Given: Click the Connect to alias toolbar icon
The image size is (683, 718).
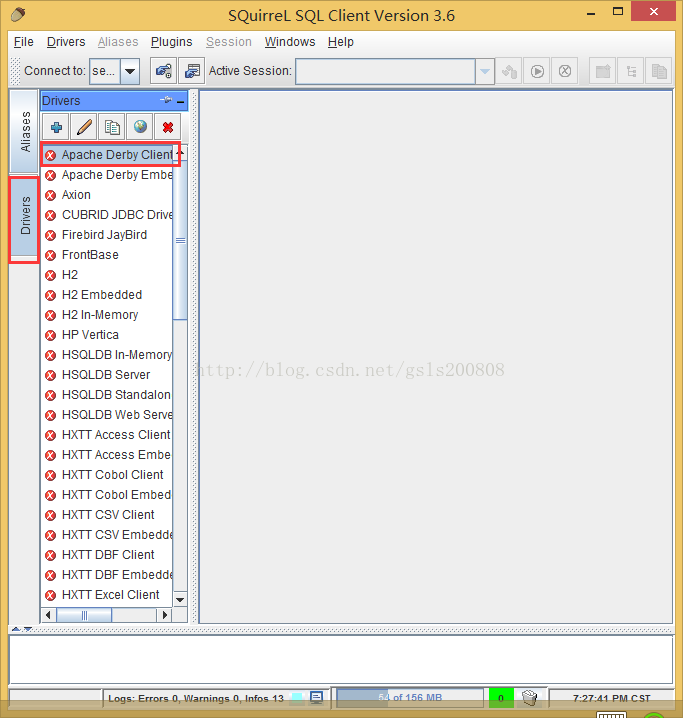Looking at the screenshot, I should tap(163, 71).
